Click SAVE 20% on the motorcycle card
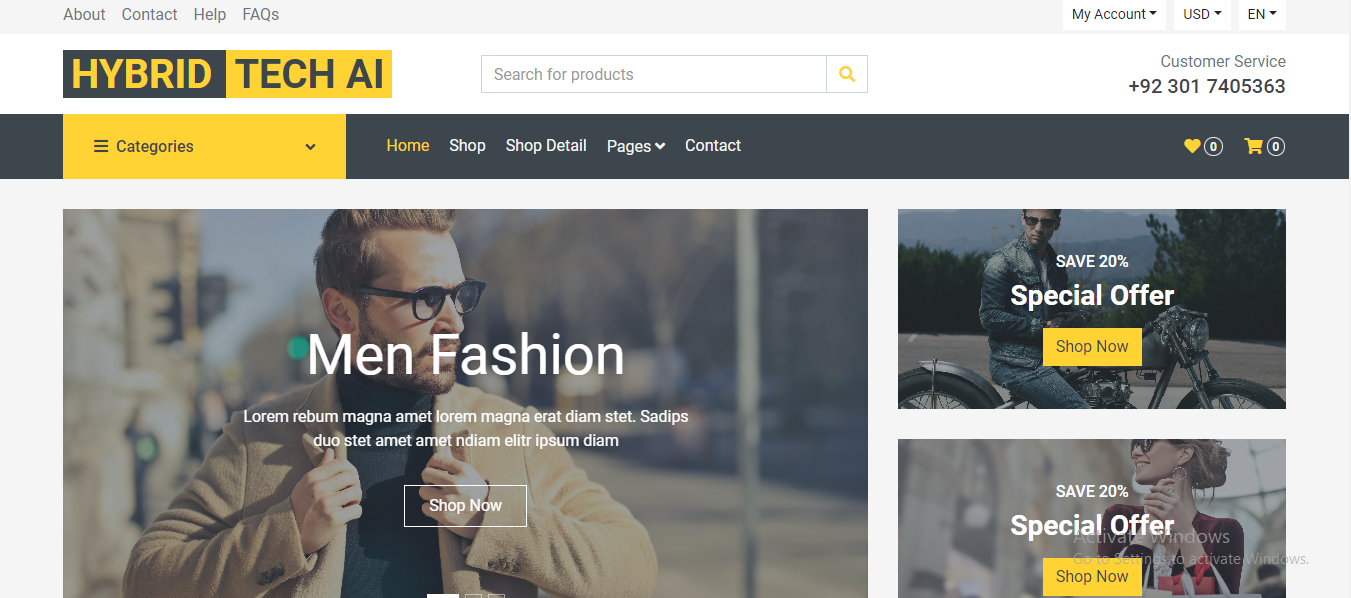 1092,262
